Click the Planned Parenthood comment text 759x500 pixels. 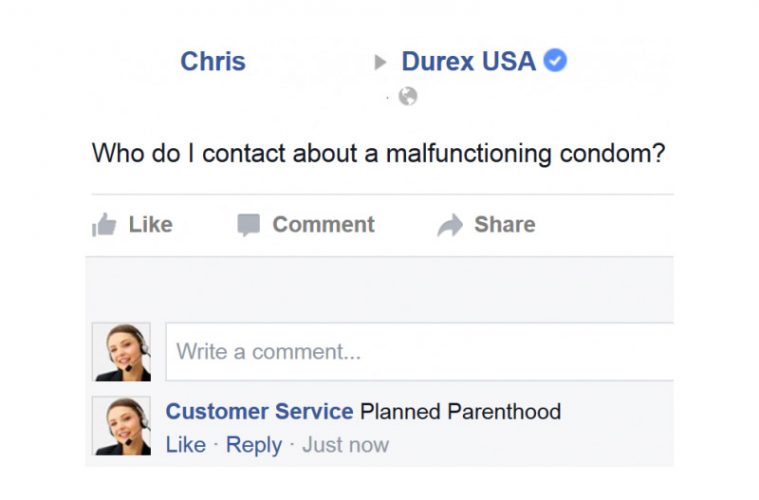(x=460, y=412)
